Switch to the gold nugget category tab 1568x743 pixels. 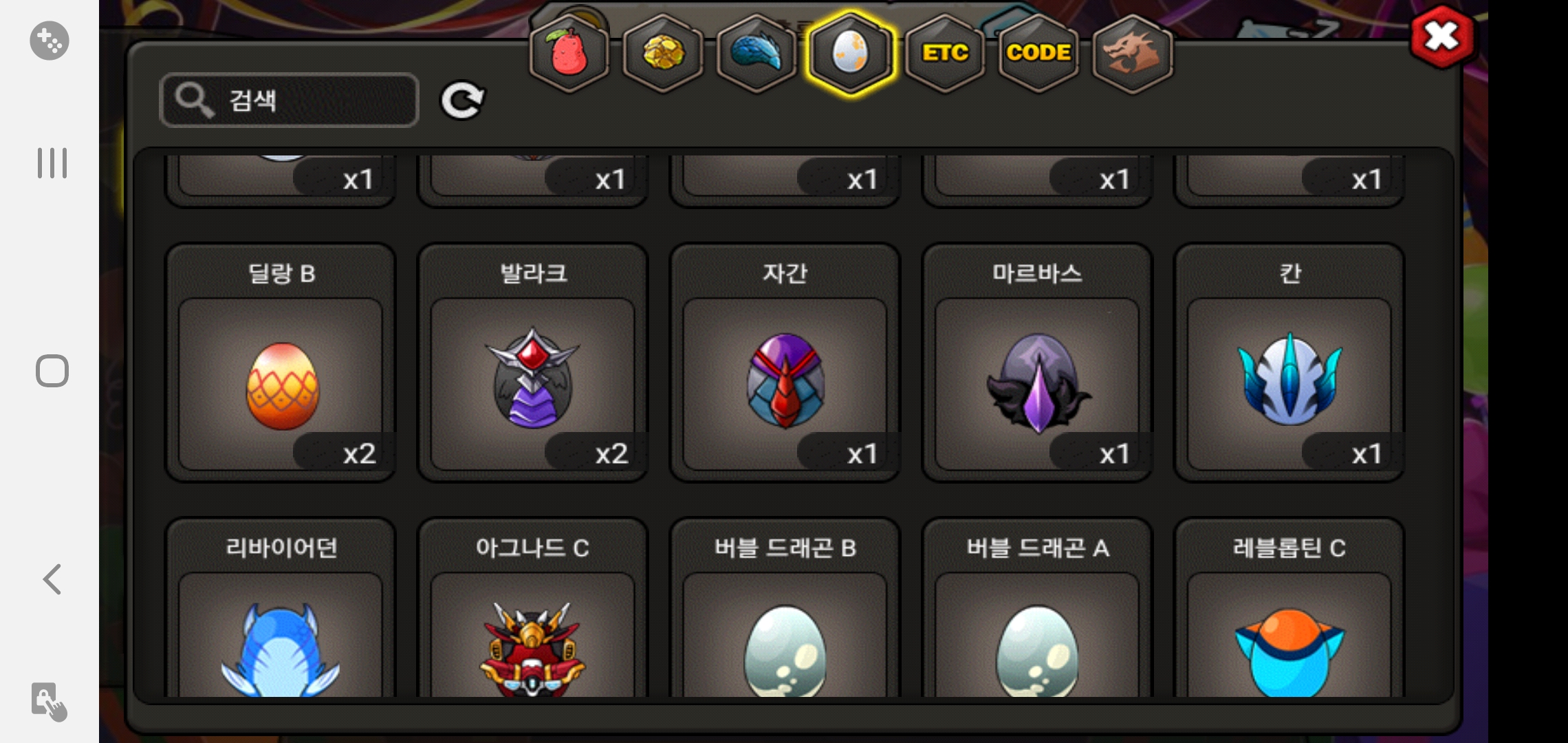pyautogui.click(x=663, y=52)
